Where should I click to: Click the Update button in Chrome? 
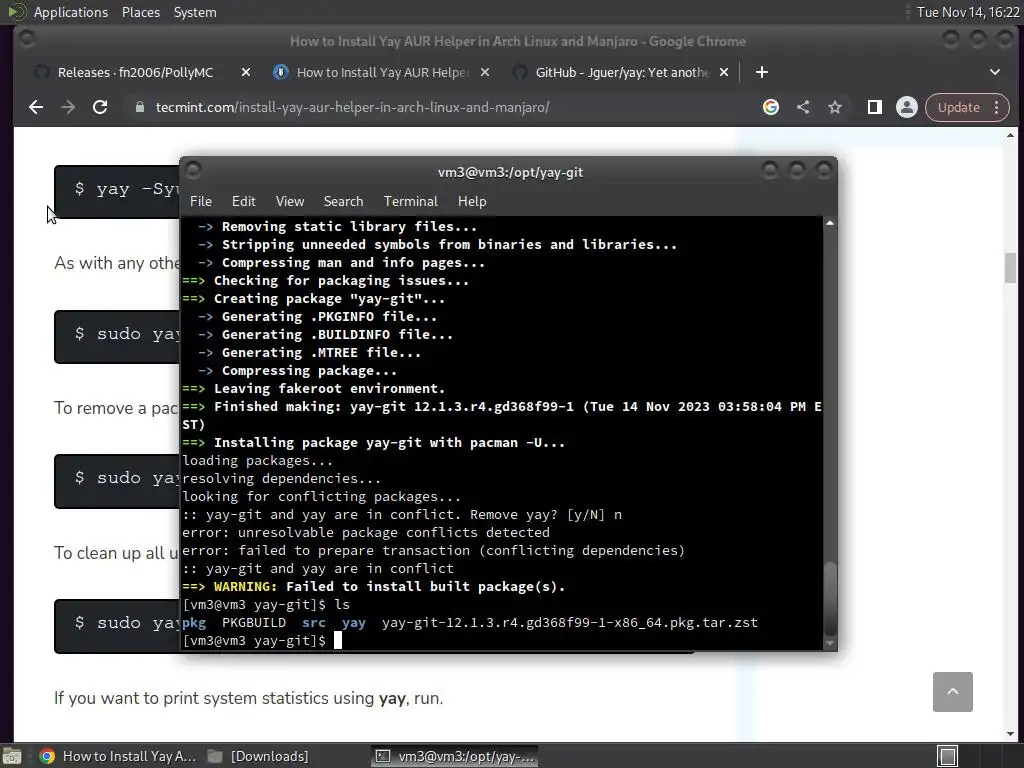tap(959, 107)
